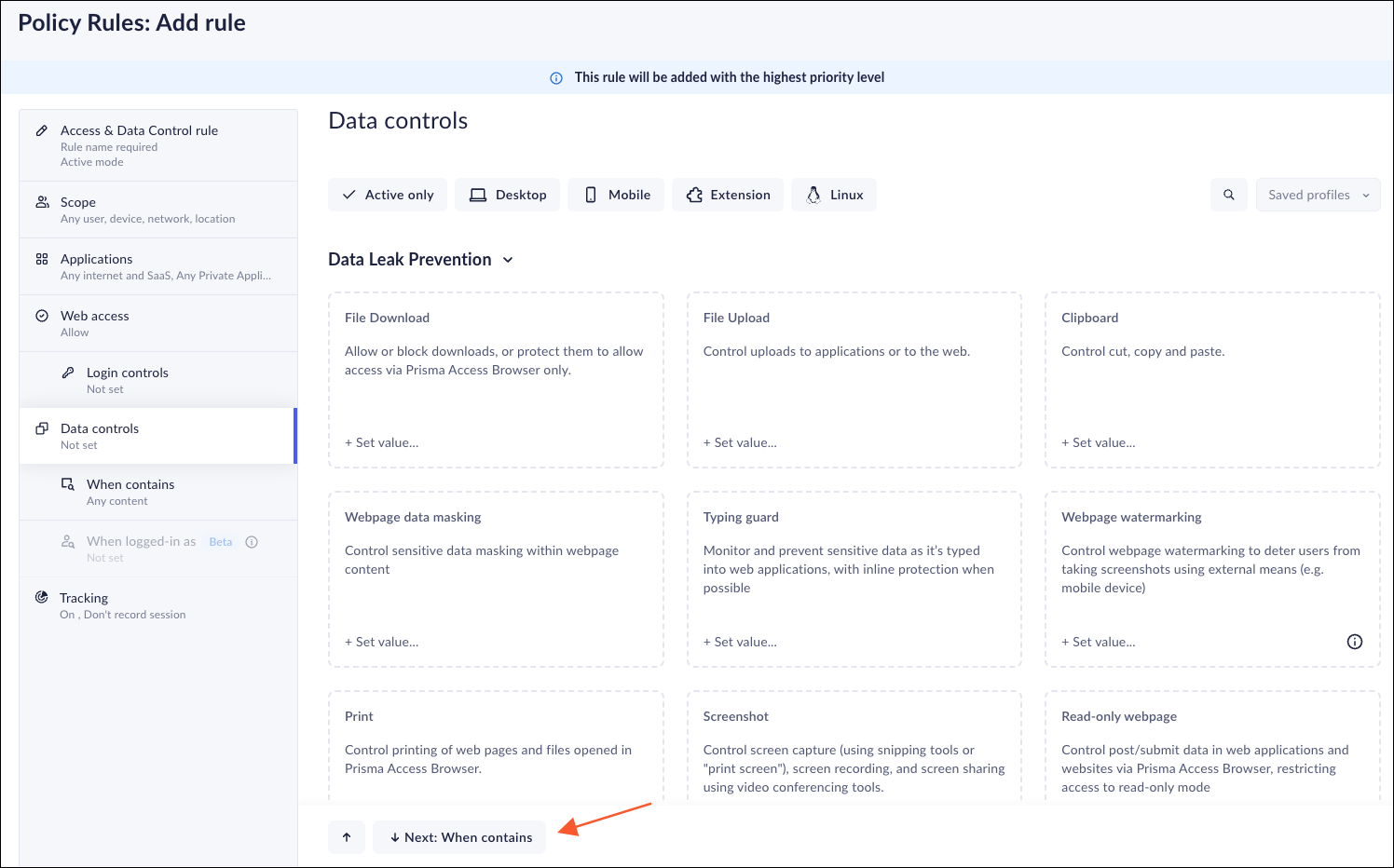Toggle the Mobile platform filter
The image size is (1394, 868).
click(x=616, y=195)
